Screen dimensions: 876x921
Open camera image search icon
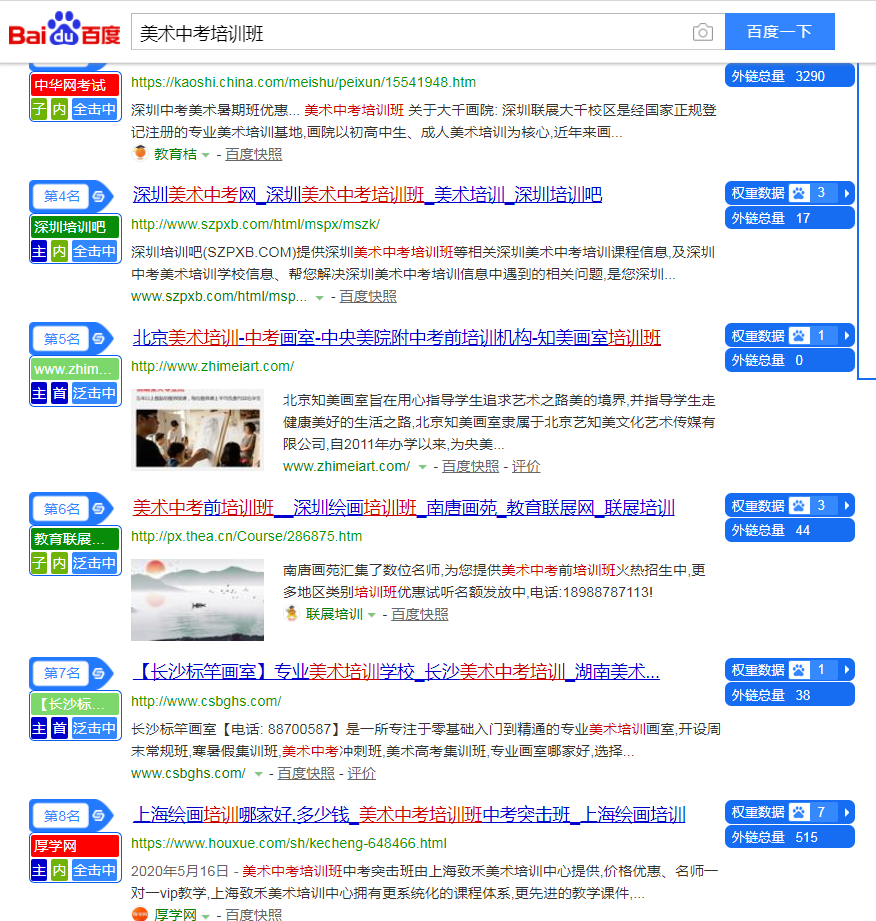click(x=703, y=32)
